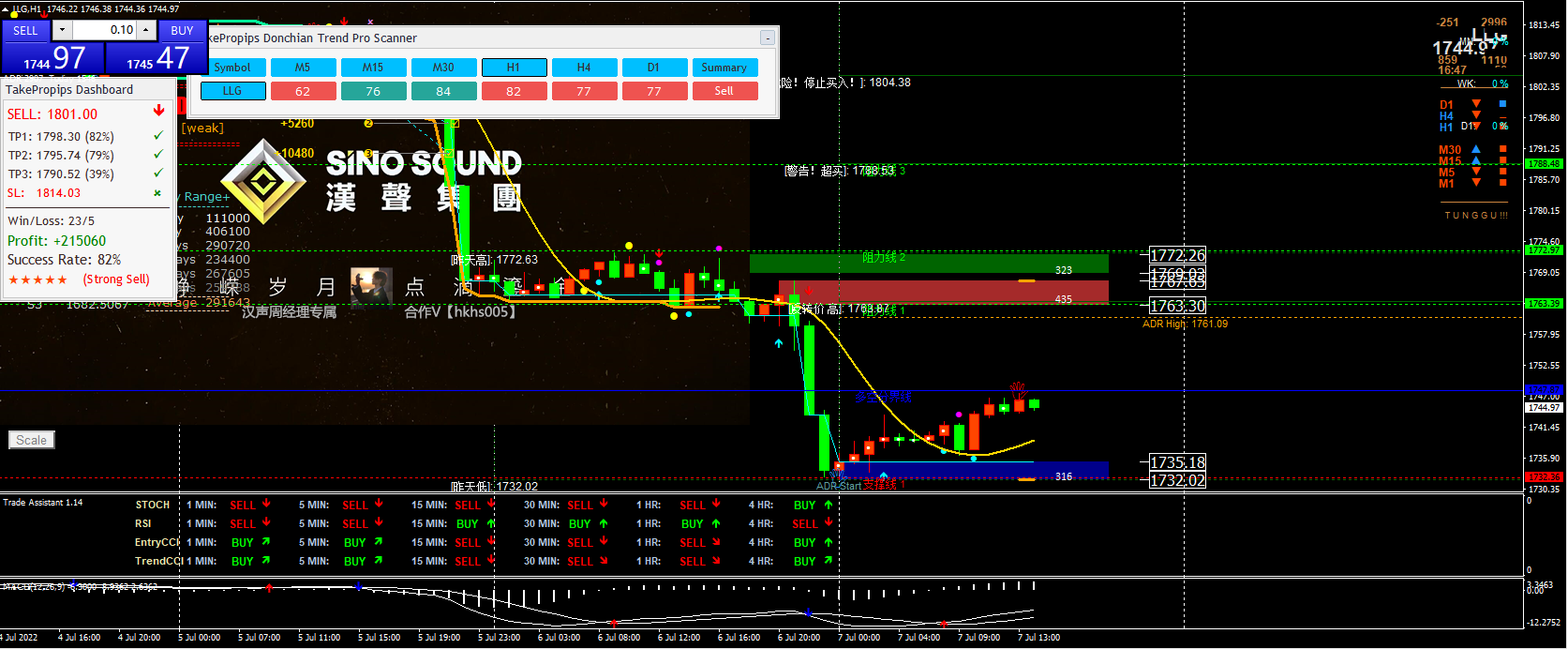Click the M30 blue up triangle indicator
The height and width of the screenshot is (649, 1568).
[x=1476, y=149]
